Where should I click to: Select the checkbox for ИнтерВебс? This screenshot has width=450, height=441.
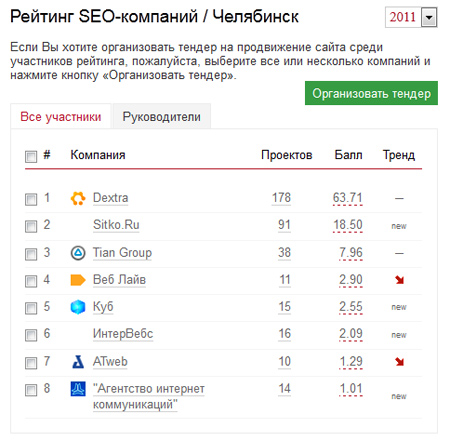pos(31,335)
